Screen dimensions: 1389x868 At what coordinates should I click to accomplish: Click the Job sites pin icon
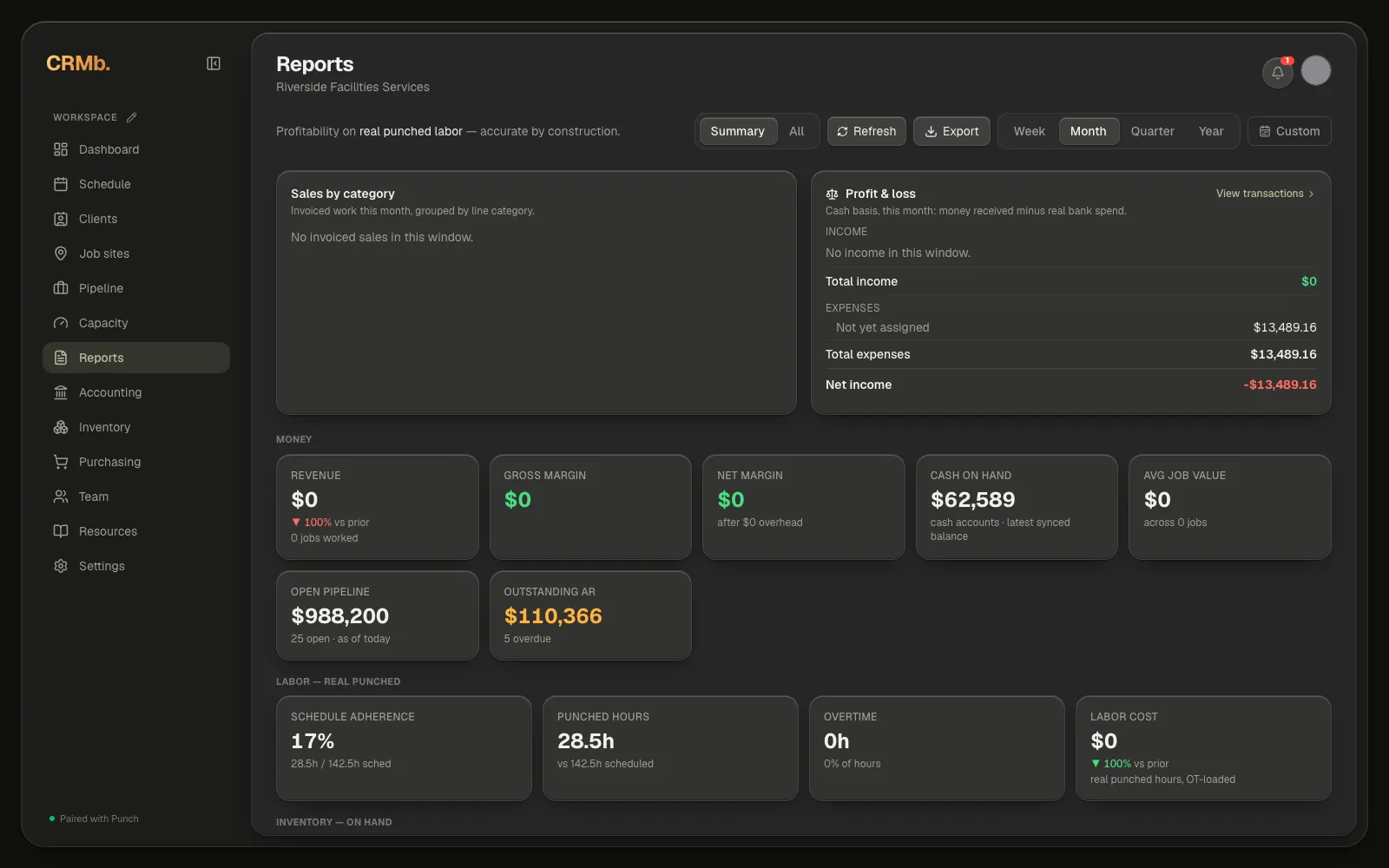point(61,253)
